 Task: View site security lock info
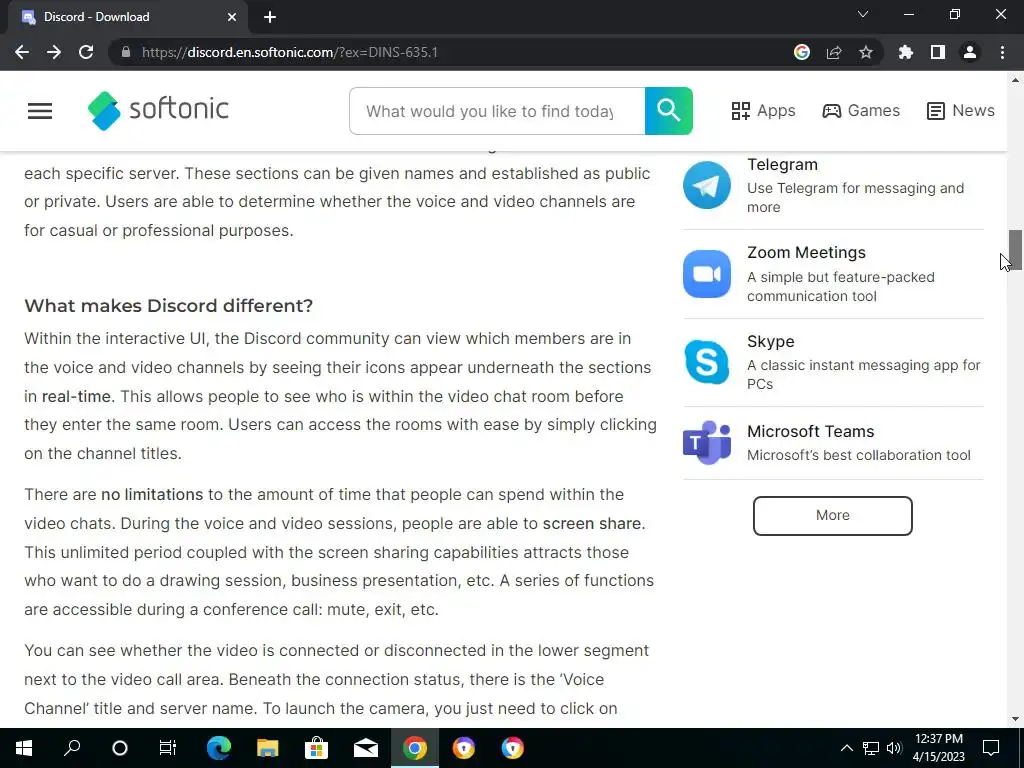126,52
